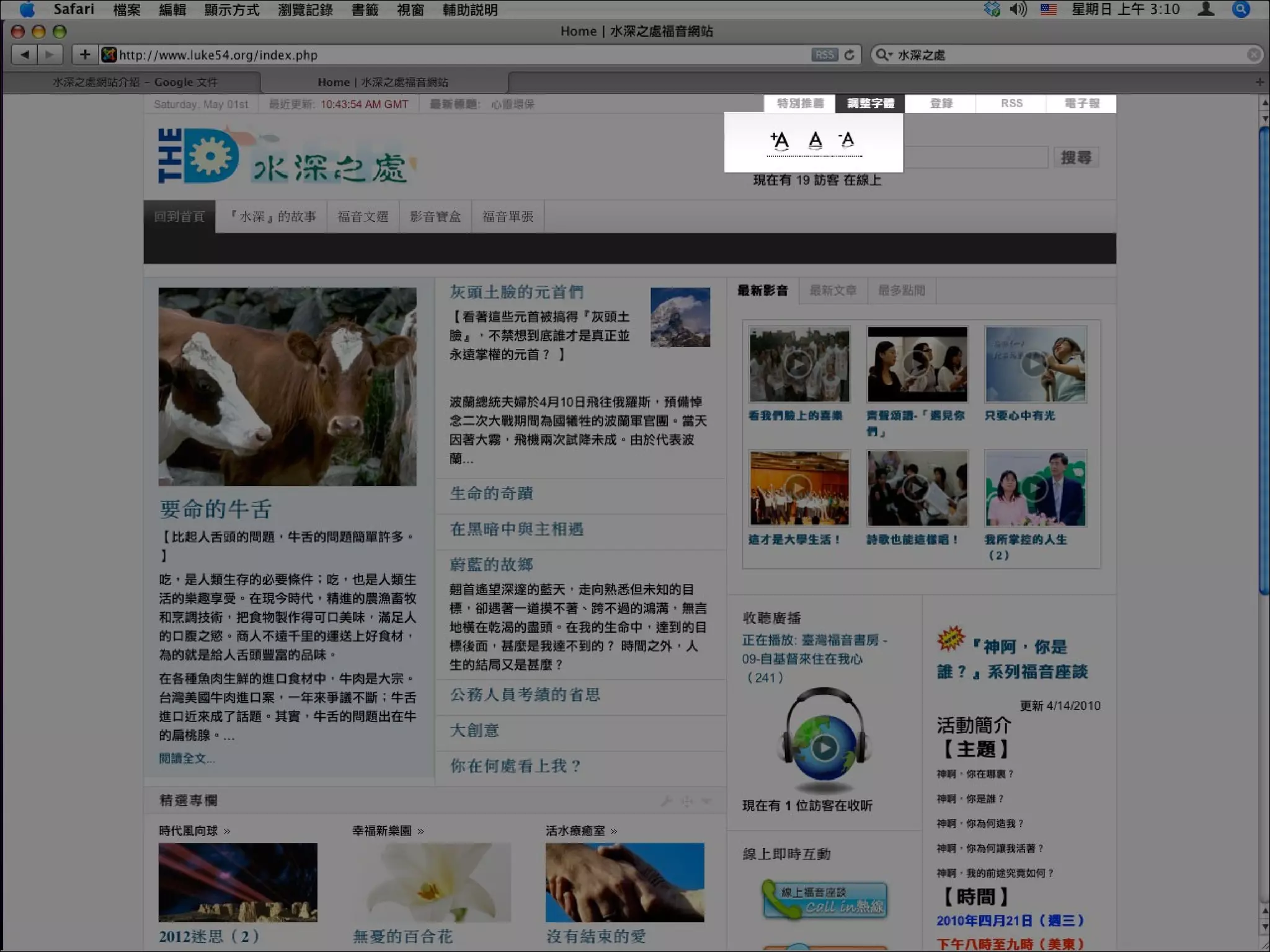Click the add bookmark plus button
Image resolution: width=1270 pixels, height=952 pixels.
coord(85,55)
